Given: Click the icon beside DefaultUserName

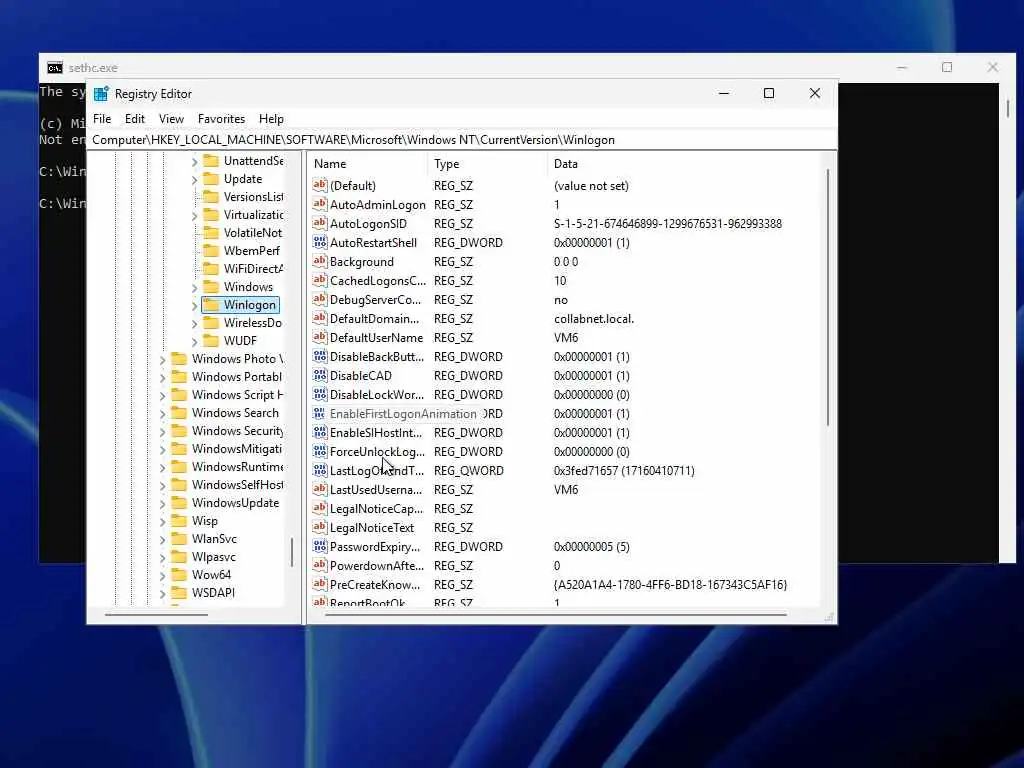Looking at the screenshot, I should 319,338.
